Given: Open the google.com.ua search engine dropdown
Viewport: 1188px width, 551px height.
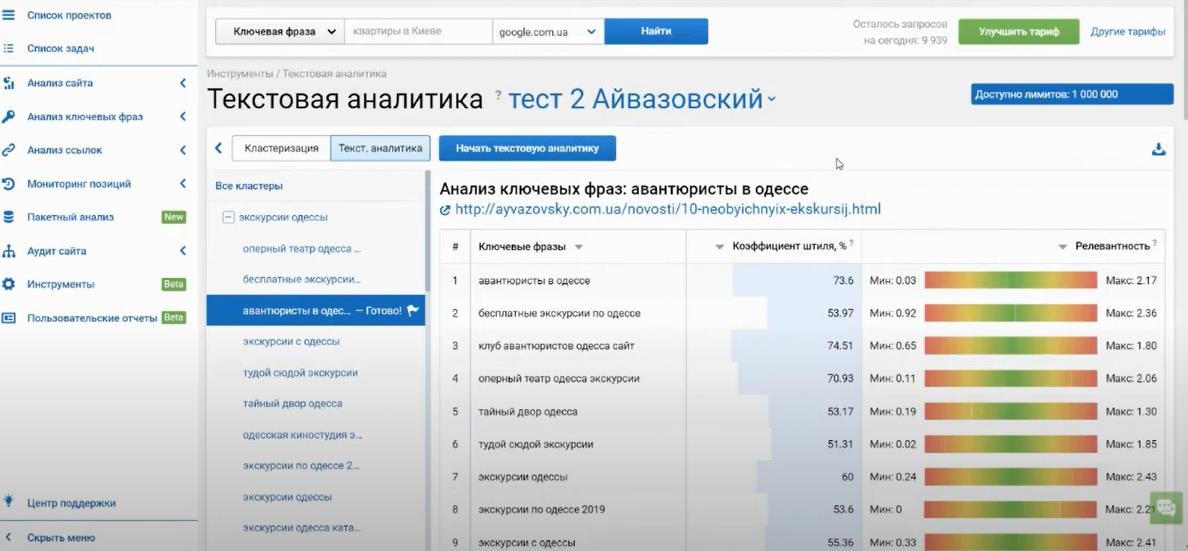Looking at the screenshot, I should tap(548, 32).
